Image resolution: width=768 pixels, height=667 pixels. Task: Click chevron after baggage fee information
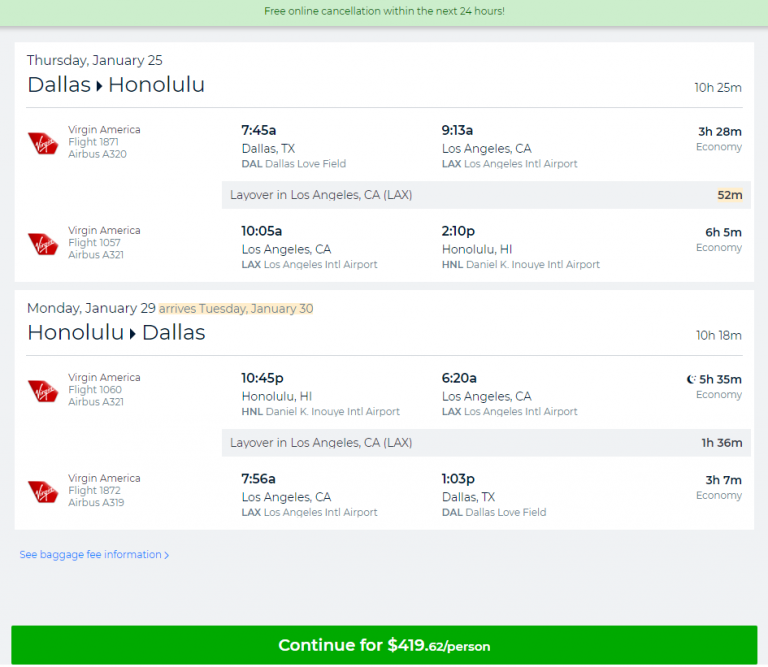pyautogui.click(x=167, y=555)
